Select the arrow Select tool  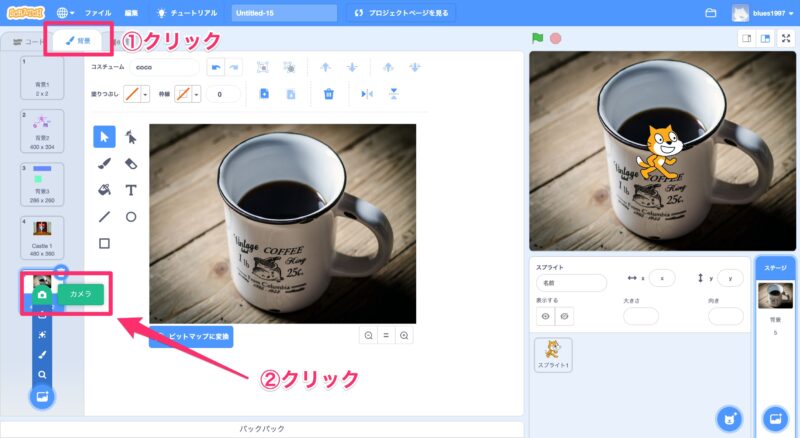(104, 137)
